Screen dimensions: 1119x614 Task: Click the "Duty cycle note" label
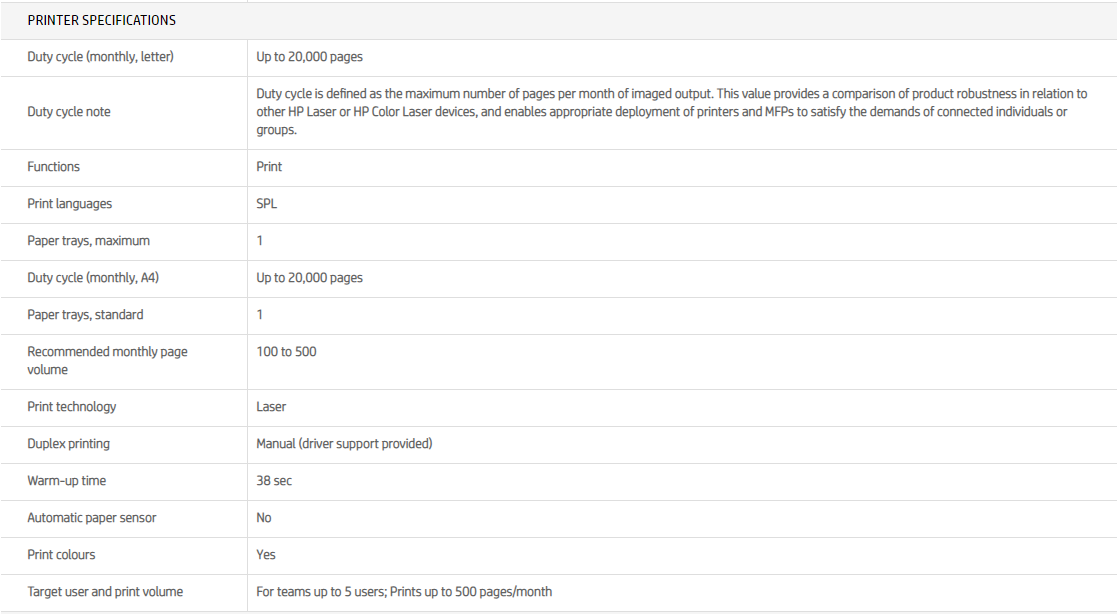69,112
